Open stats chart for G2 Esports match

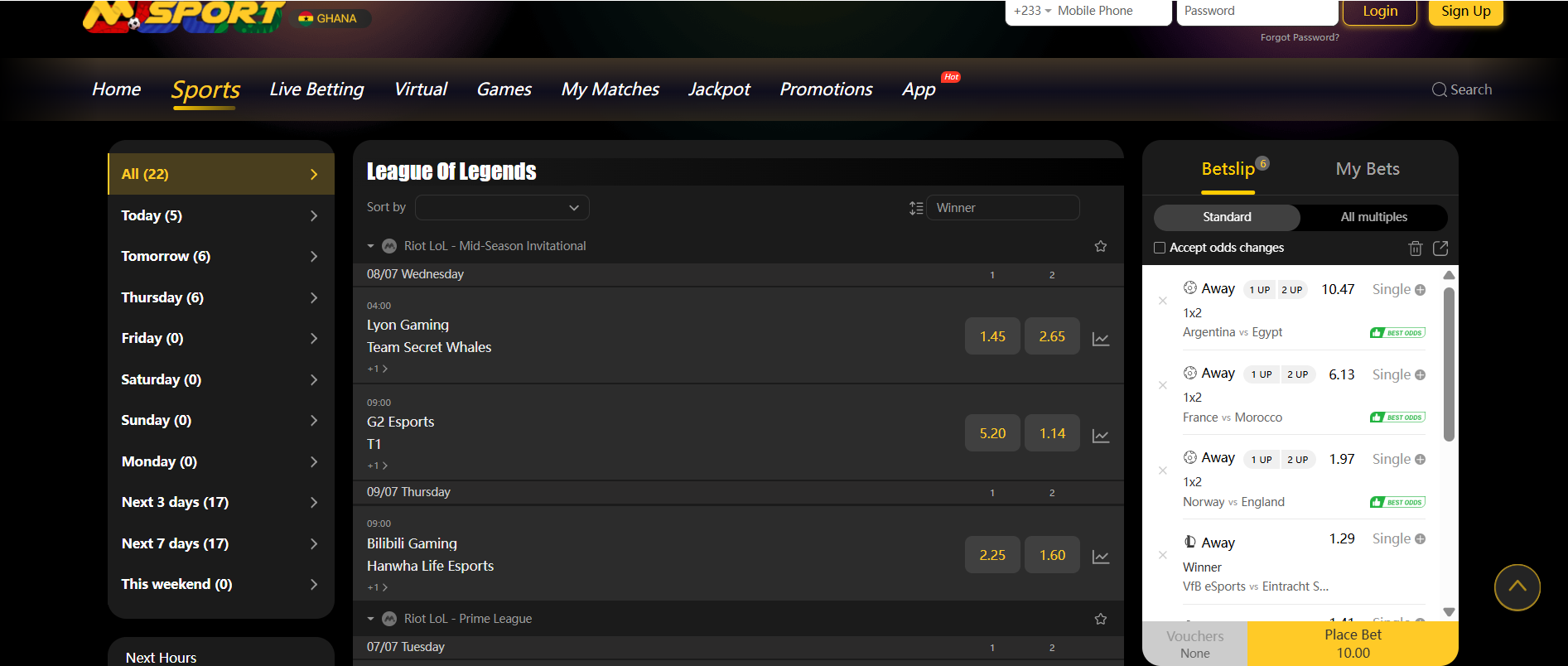click(1101, 436)
